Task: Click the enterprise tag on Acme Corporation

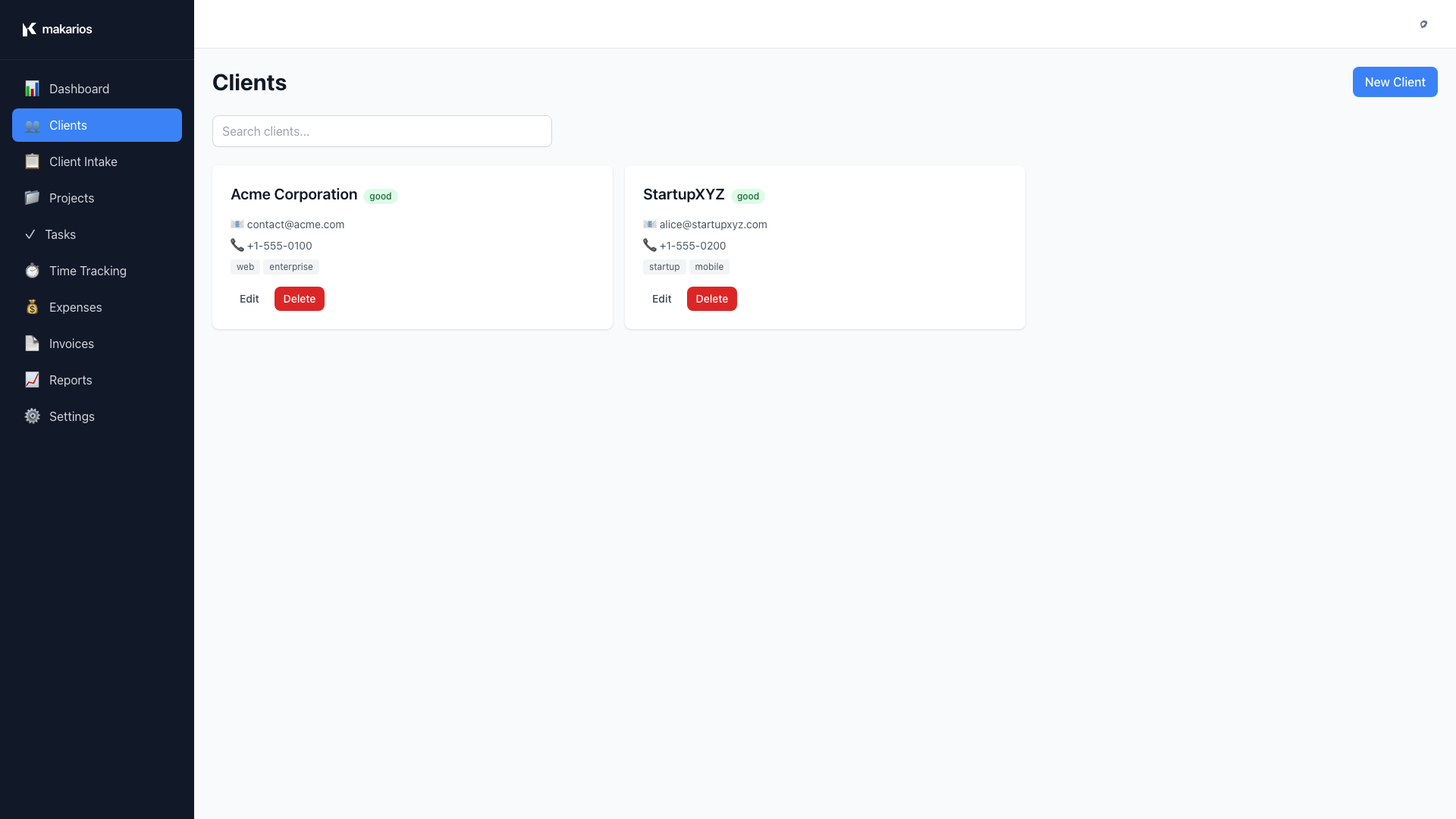Action: pos(290,266)
